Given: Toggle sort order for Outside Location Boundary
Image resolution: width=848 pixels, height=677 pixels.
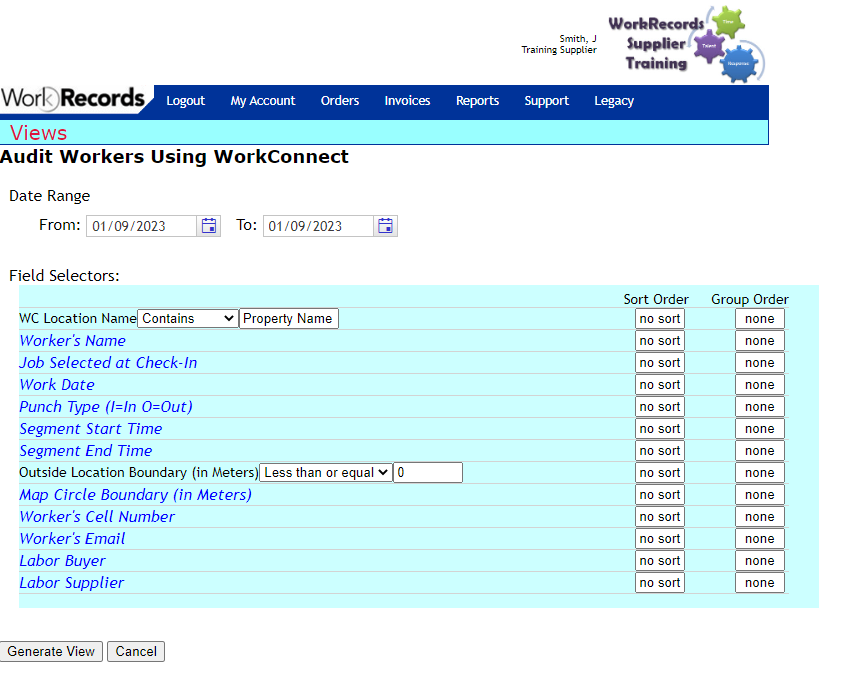Looking at the screenshot, I should point(660,473).
